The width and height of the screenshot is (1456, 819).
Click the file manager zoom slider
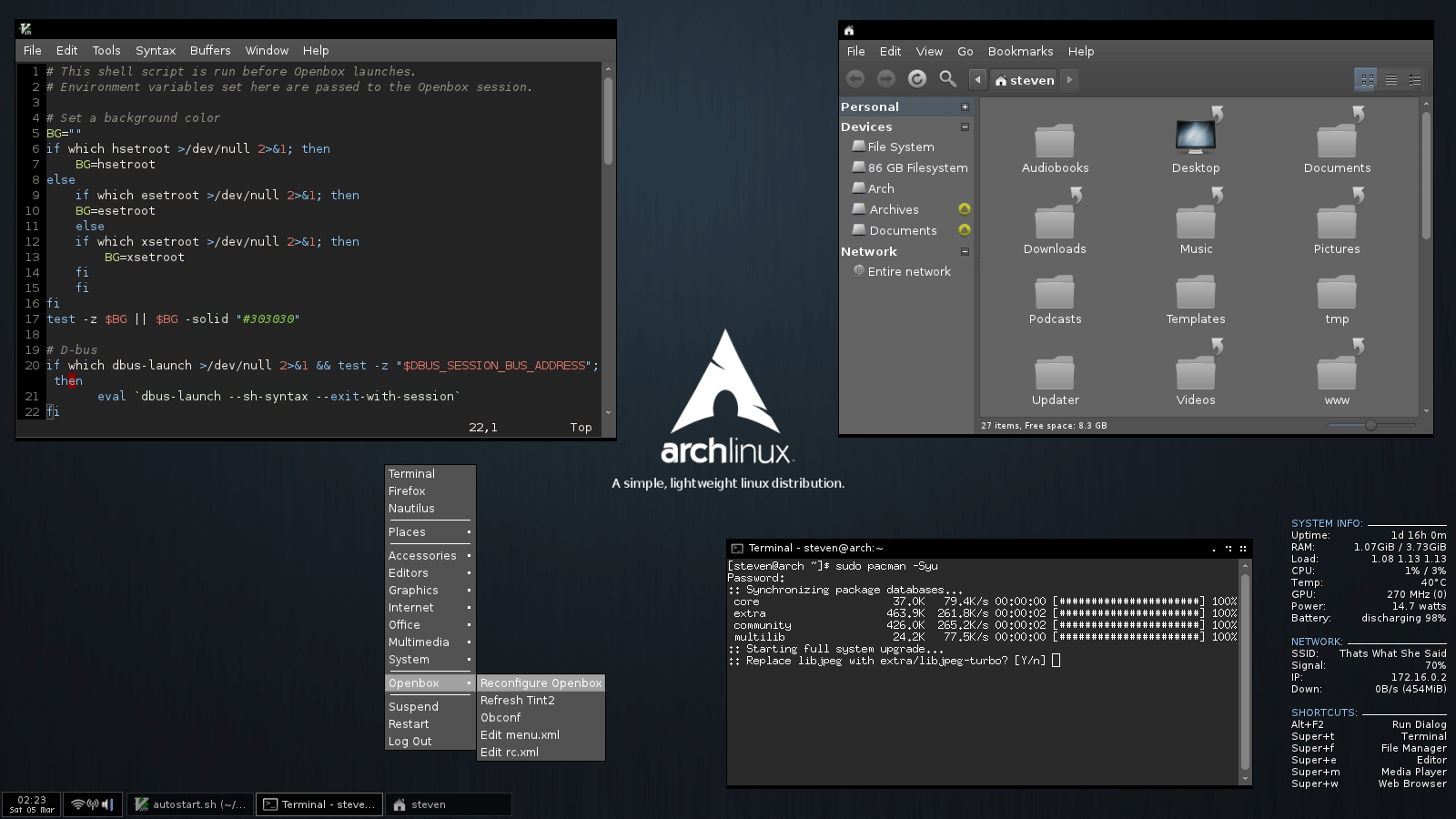pos(1370,426)
